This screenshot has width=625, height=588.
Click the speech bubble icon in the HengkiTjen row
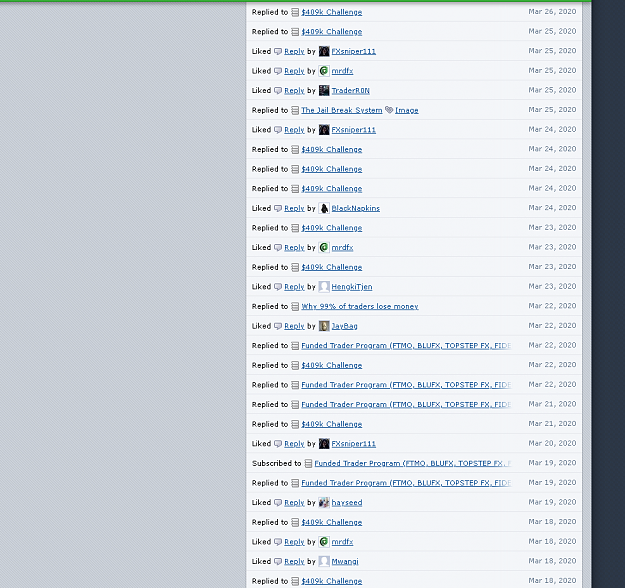278,287
